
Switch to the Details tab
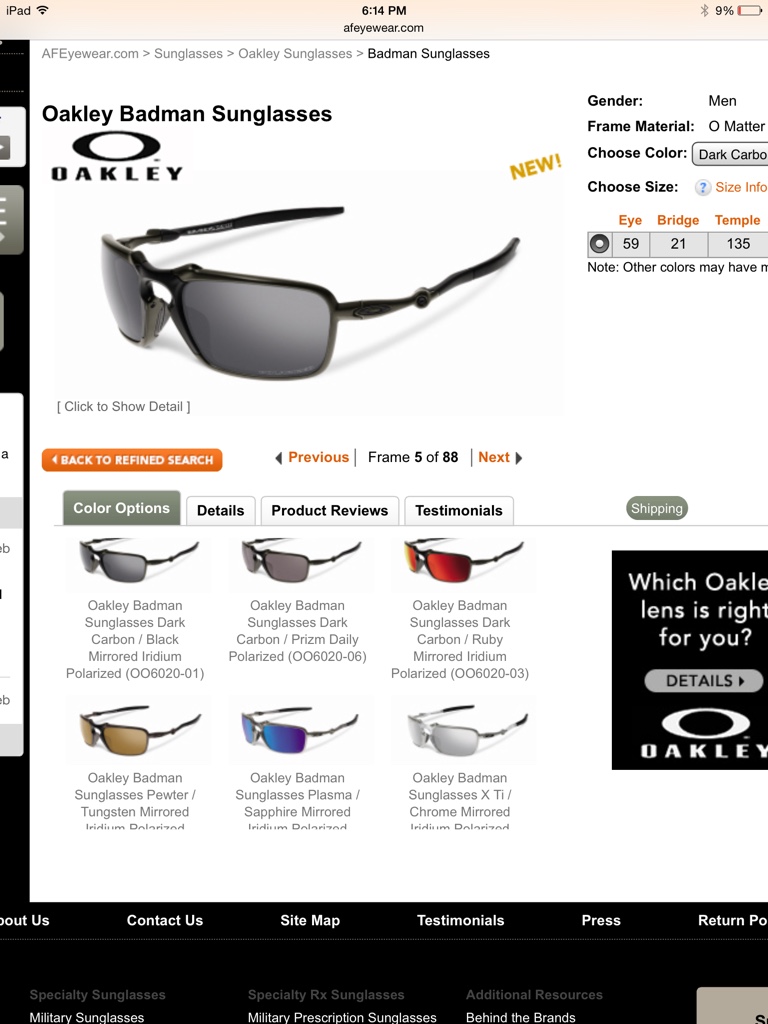pos(221,511)
